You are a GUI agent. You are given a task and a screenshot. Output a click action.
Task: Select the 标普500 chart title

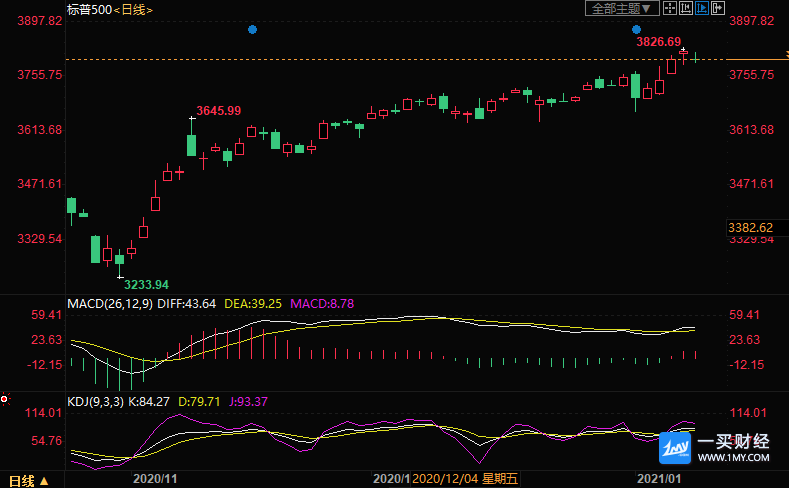(90, 10)
